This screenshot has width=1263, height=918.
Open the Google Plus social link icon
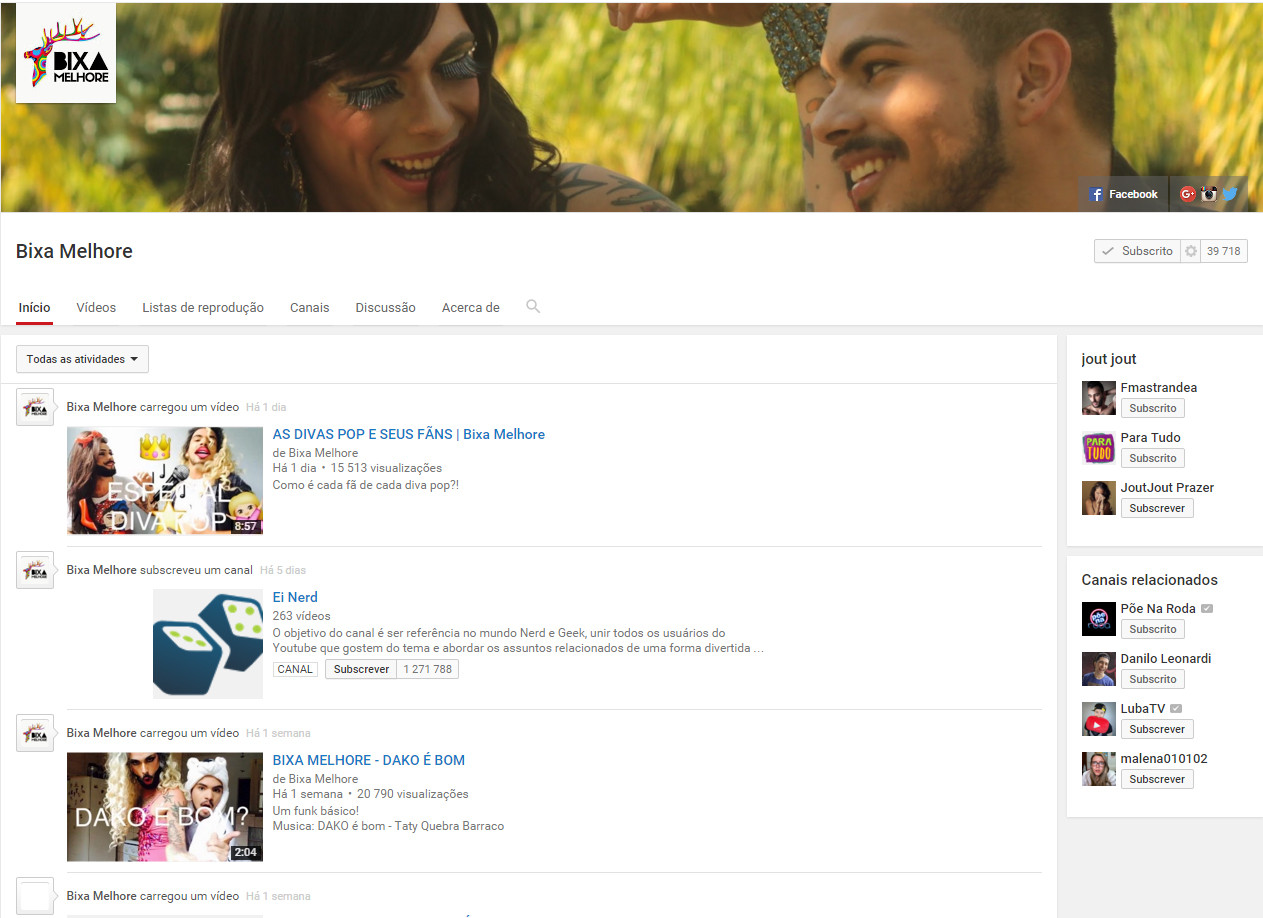[1187, 194]
